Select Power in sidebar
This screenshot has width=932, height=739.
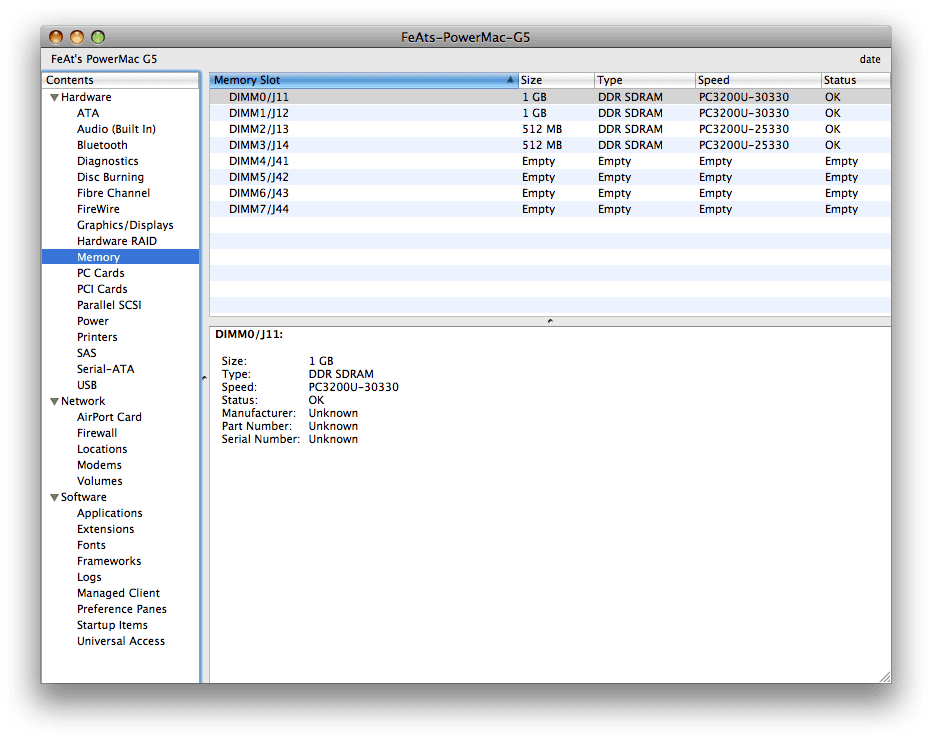click(93, 321)
